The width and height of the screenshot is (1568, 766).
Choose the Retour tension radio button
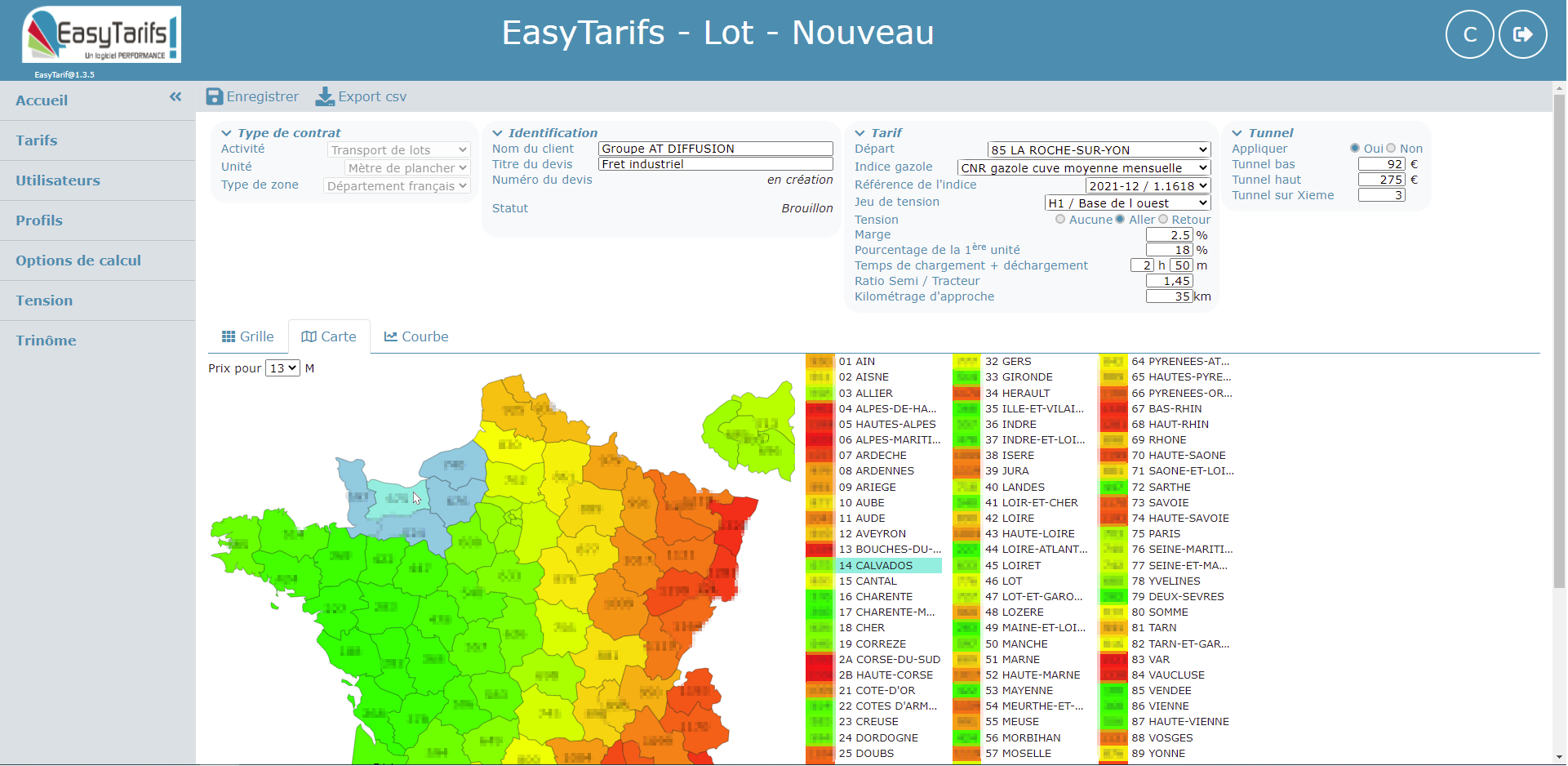click(1163, 219)
